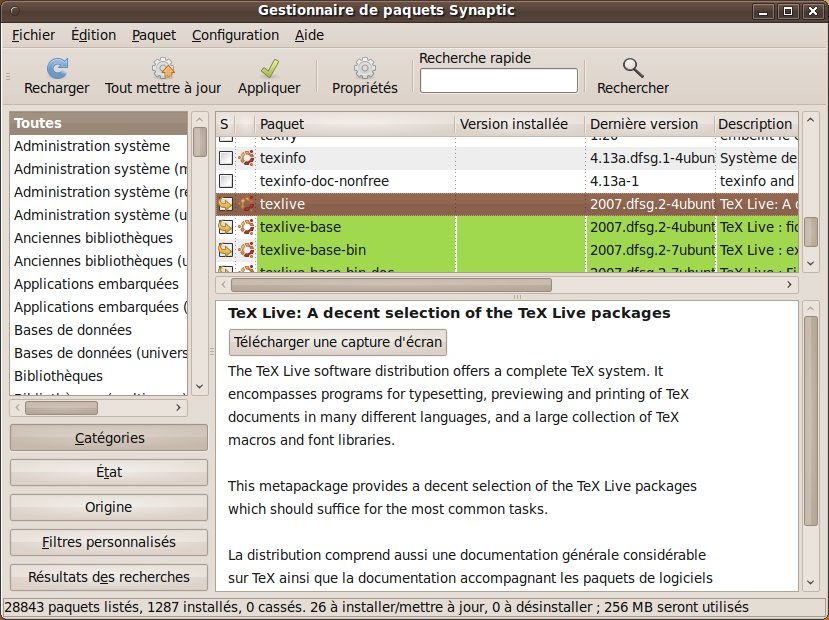Select Administration système category

98,146
